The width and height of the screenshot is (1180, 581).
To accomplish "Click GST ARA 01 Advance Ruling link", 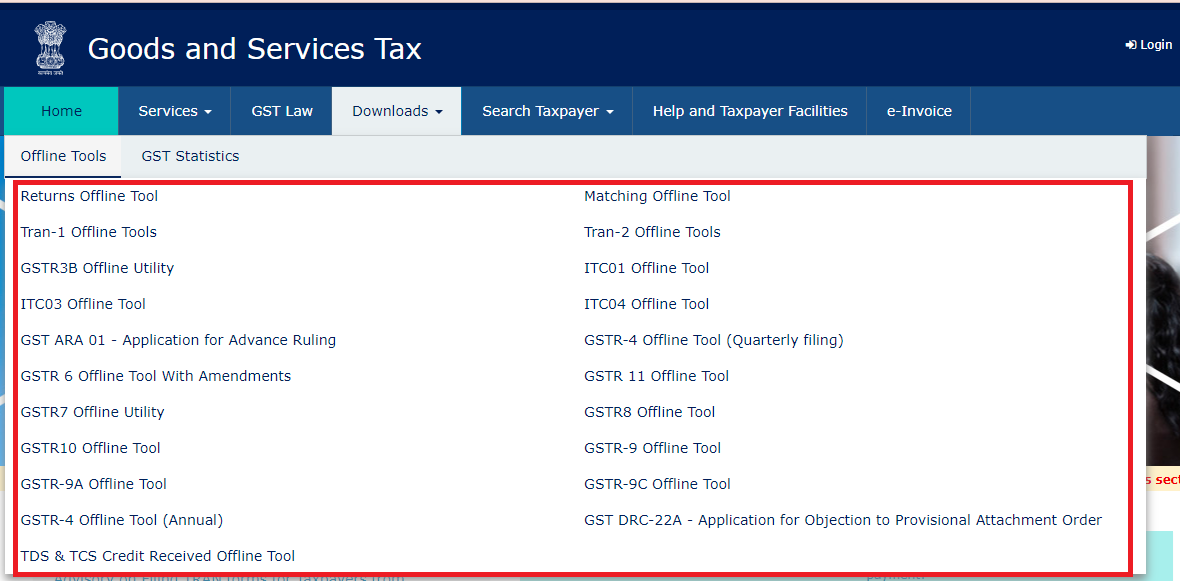I will coord(178,339).
